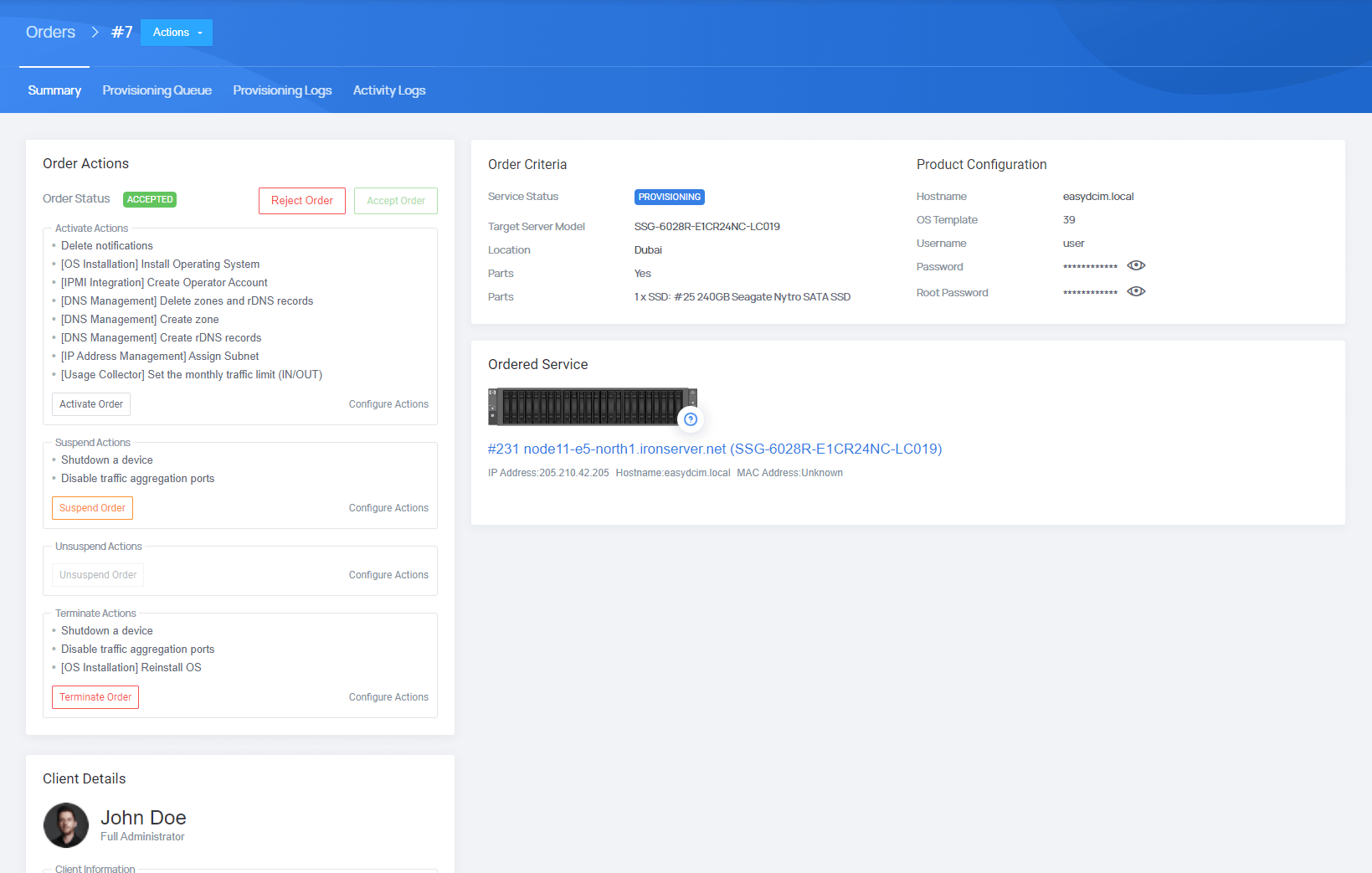Click the ACCEPTED order status badge
This screenshot has width=1372, height=873.
click(x=150, y=199)
